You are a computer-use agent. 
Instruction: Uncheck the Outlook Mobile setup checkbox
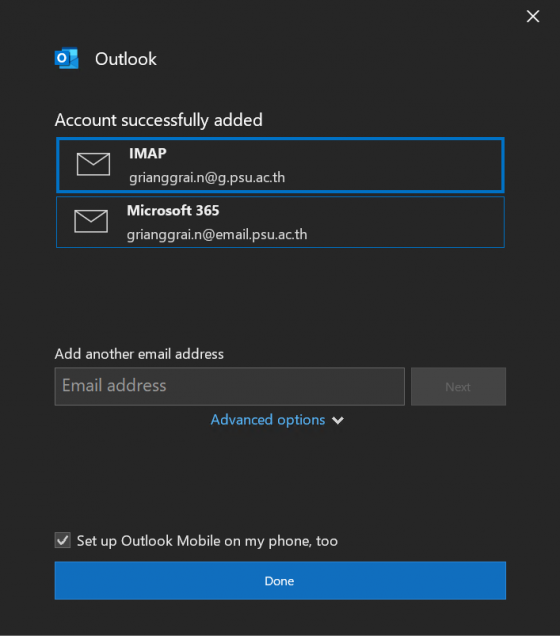point(63,540)
